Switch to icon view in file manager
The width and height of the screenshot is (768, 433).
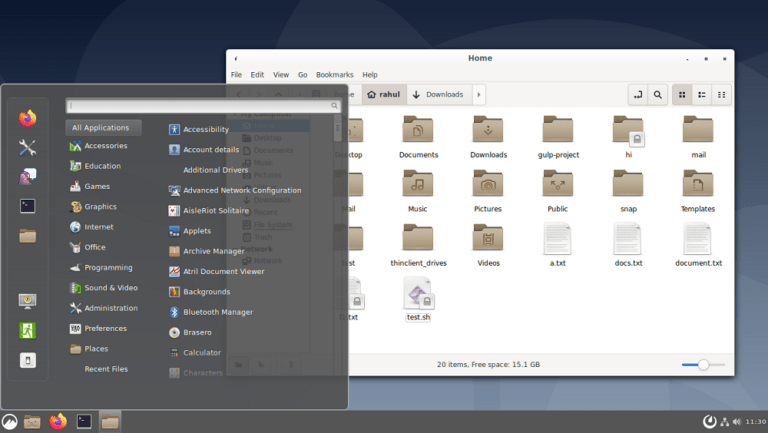pyautogui.click(x=683, y=95)
